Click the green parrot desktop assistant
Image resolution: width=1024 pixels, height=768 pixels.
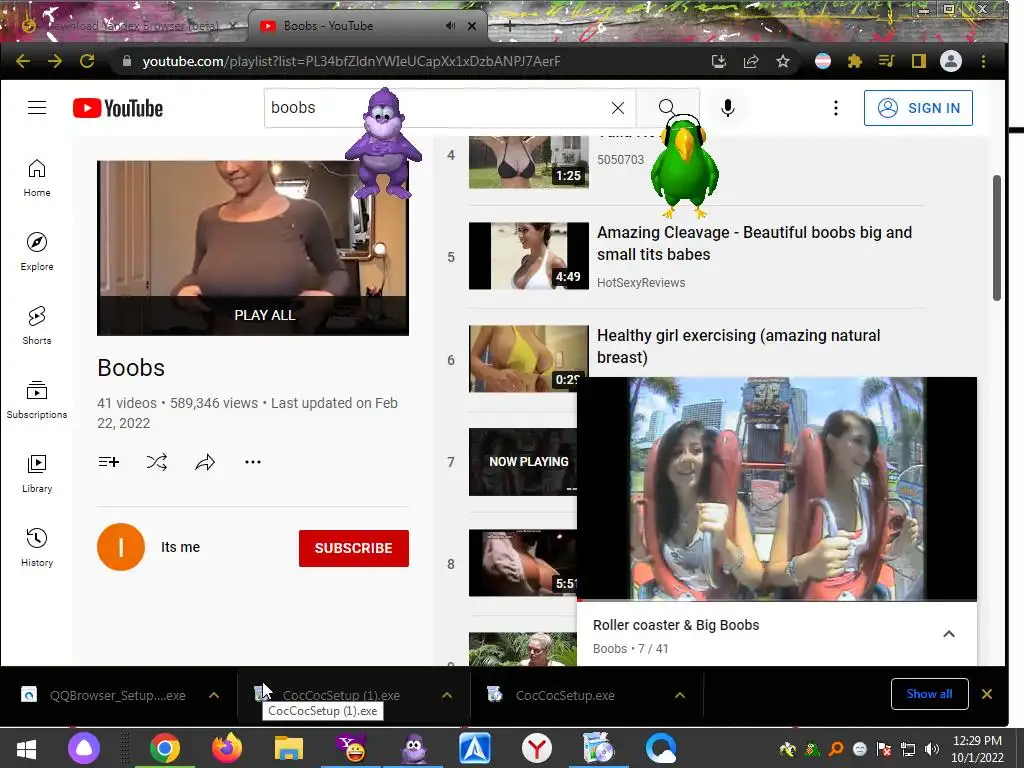pyautogui.click(x=684, y=167)
